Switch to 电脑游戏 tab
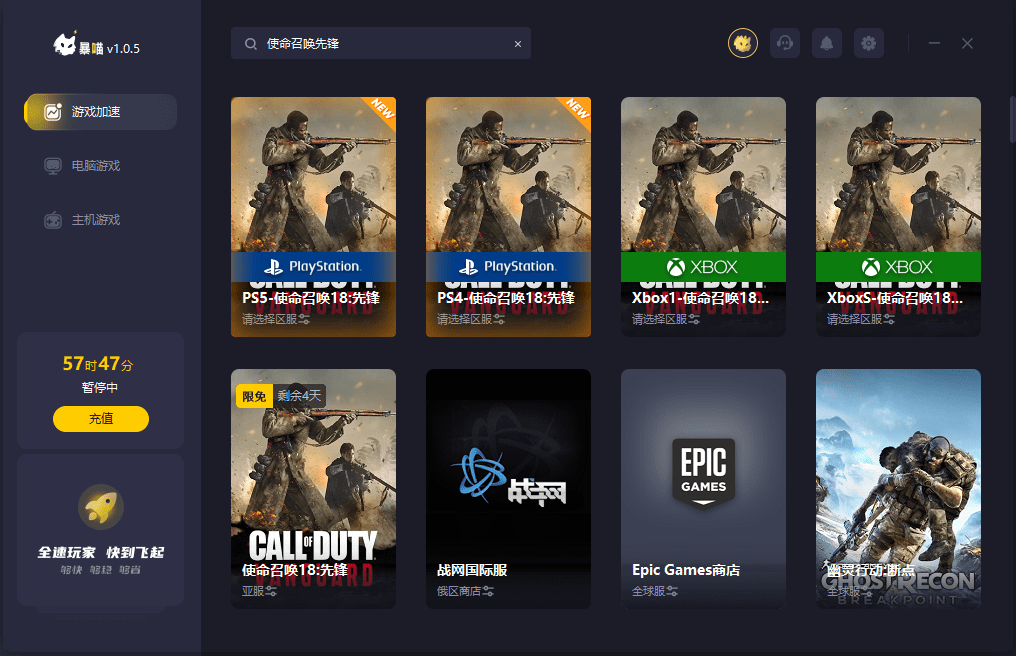1016x656 pixels. click(x=95, y=166)
